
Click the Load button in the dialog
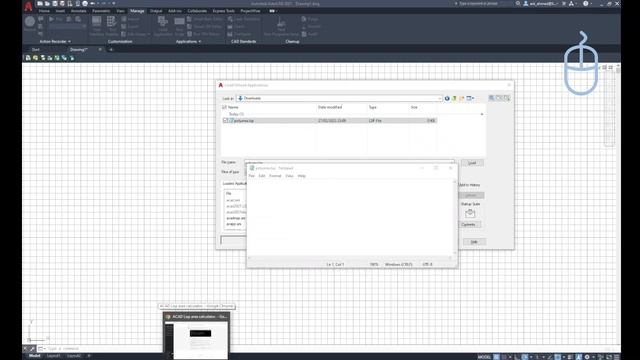click(x=472, y=163)
